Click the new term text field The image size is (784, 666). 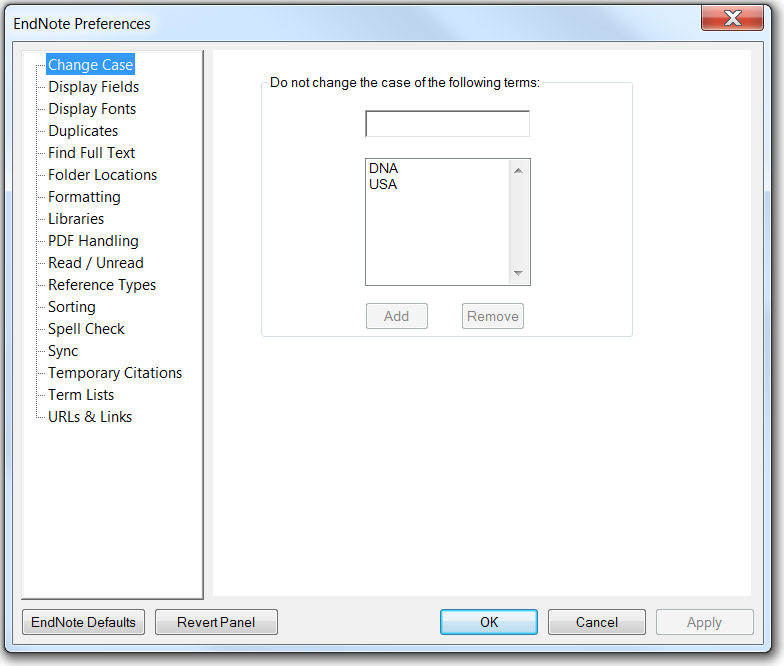[x=447, y=124]
